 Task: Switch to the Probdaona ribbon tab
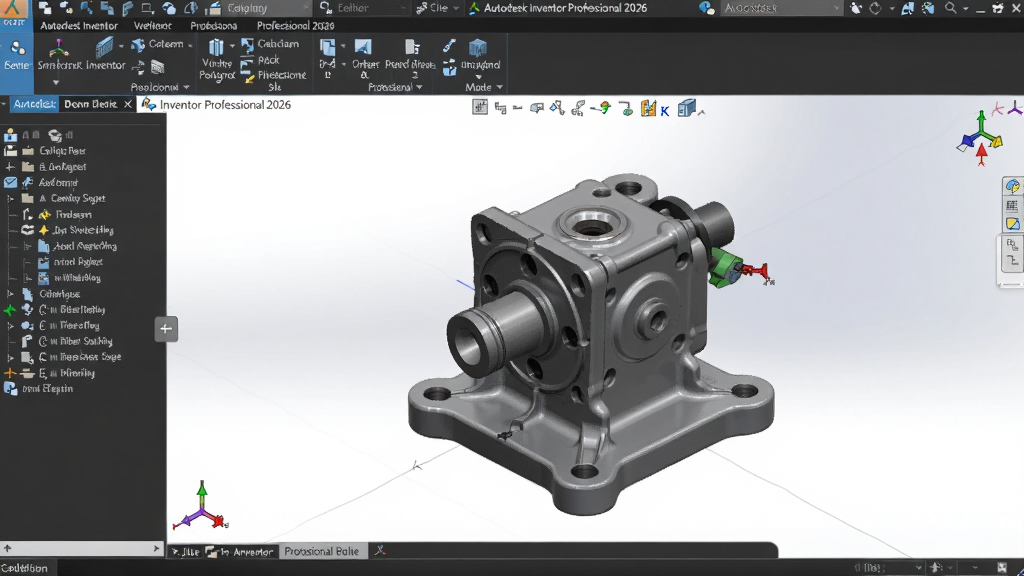tap(214, 25)
